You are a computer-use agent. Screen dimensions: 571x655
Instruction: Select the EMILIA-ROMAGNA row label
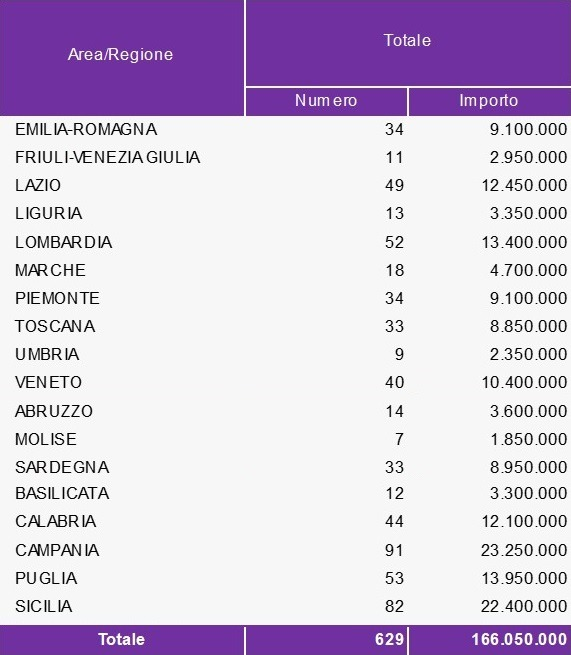86,129
